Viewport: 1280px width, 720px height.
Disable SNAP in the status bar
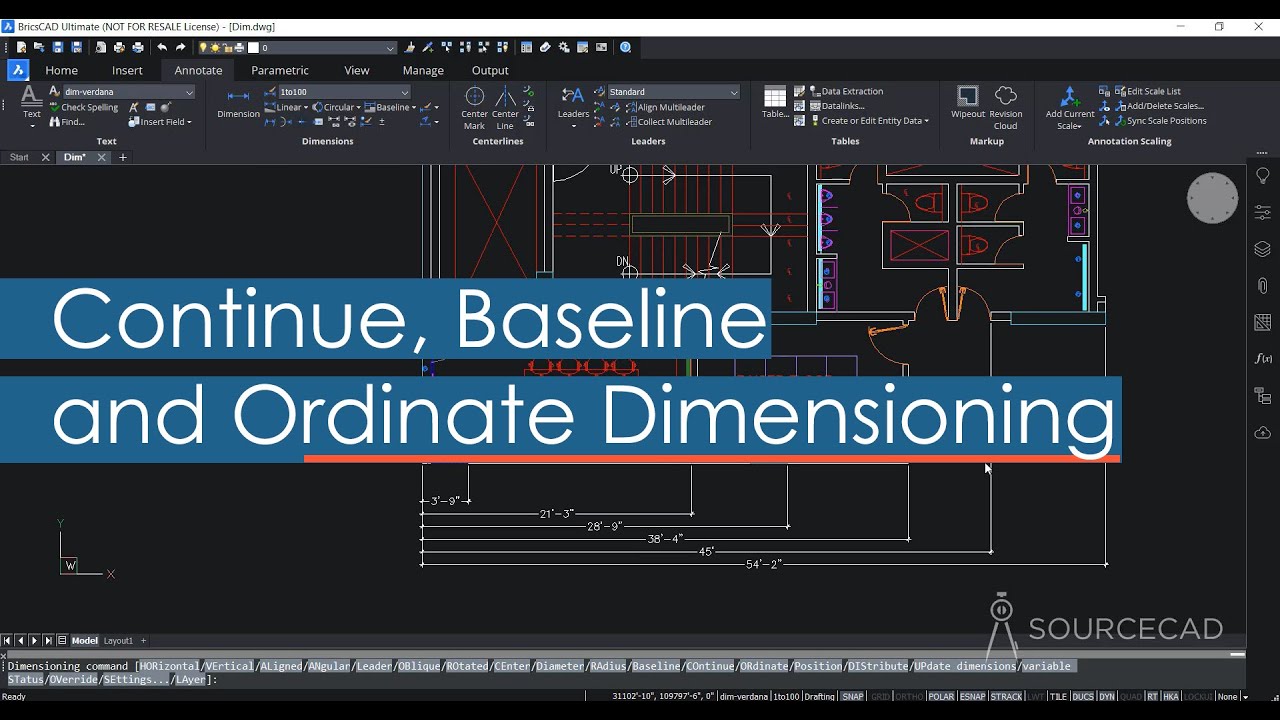(x=852, y=696)
